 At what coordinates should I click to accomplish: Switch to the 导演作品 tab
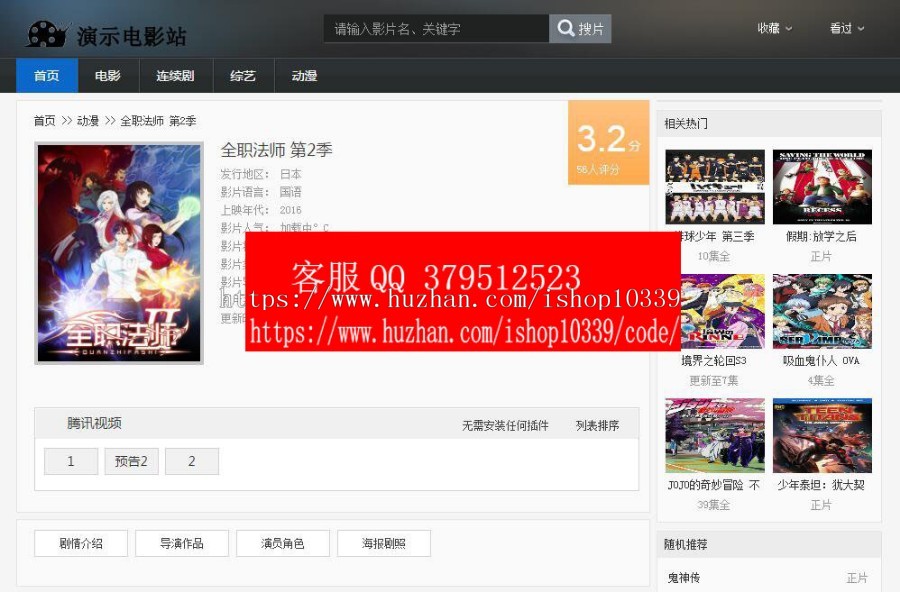coord(182,543)
